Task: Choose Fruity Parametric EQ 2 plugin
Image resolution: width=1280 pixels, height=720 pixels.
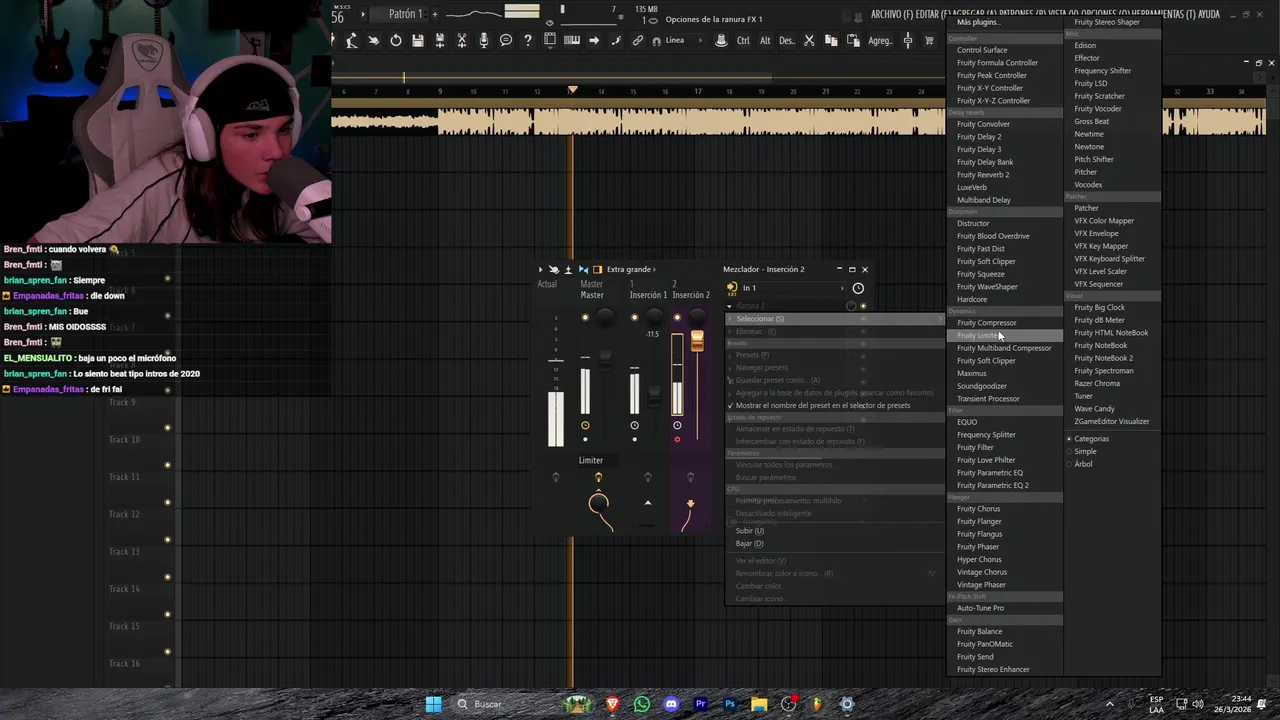Action: pos(992,485)
